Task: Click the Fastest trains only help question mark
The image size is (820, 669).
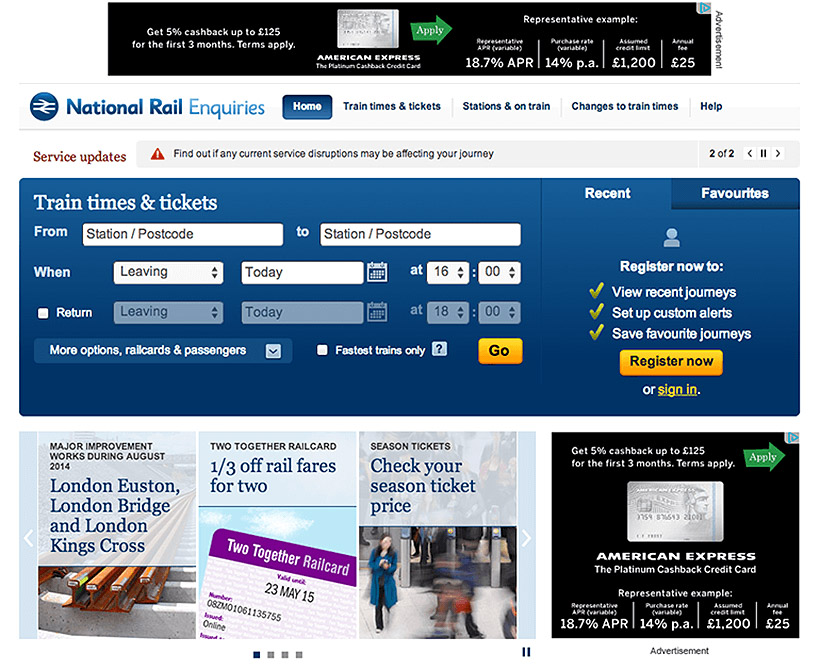Action: click(439, 349)
